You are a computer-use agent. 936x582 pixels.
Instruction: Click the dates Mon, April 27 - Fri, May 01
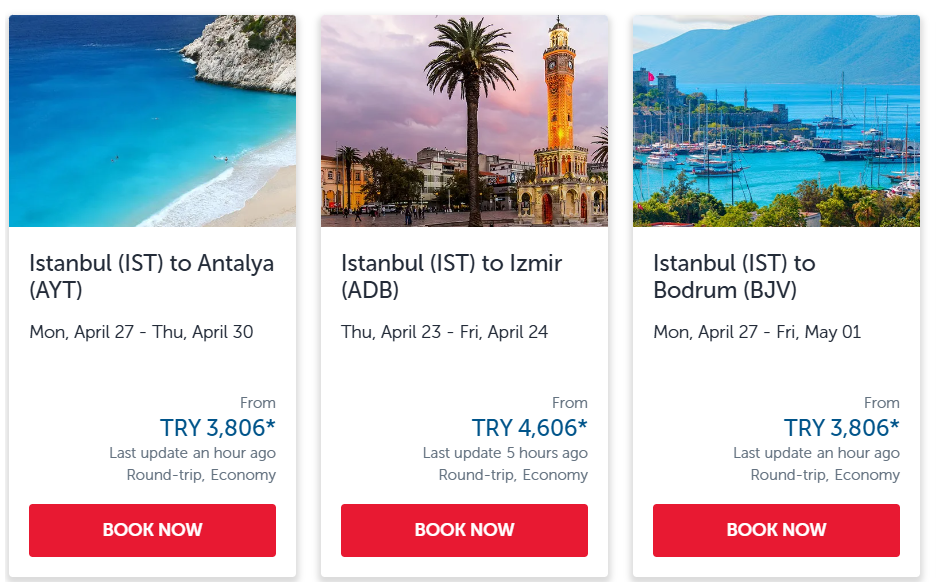[757, 332]
